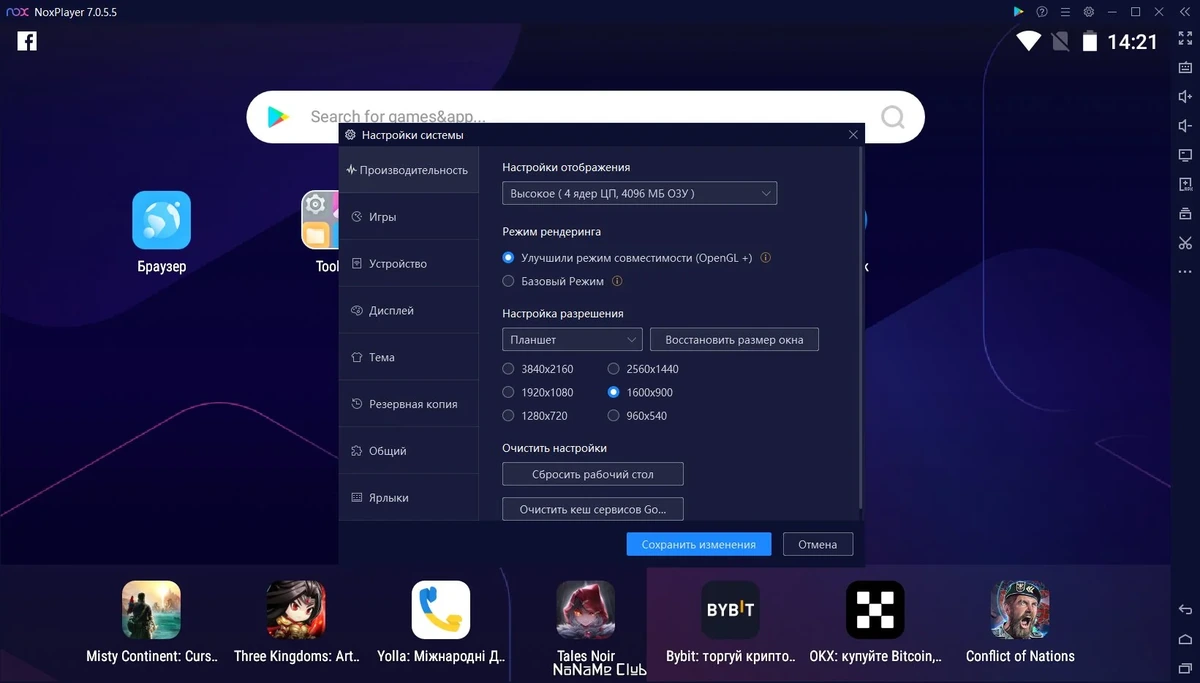Choose 1600x900 resolution
Image resolution: width=1200 pixels, height=683 pixels.
click(x=614, y=393)
